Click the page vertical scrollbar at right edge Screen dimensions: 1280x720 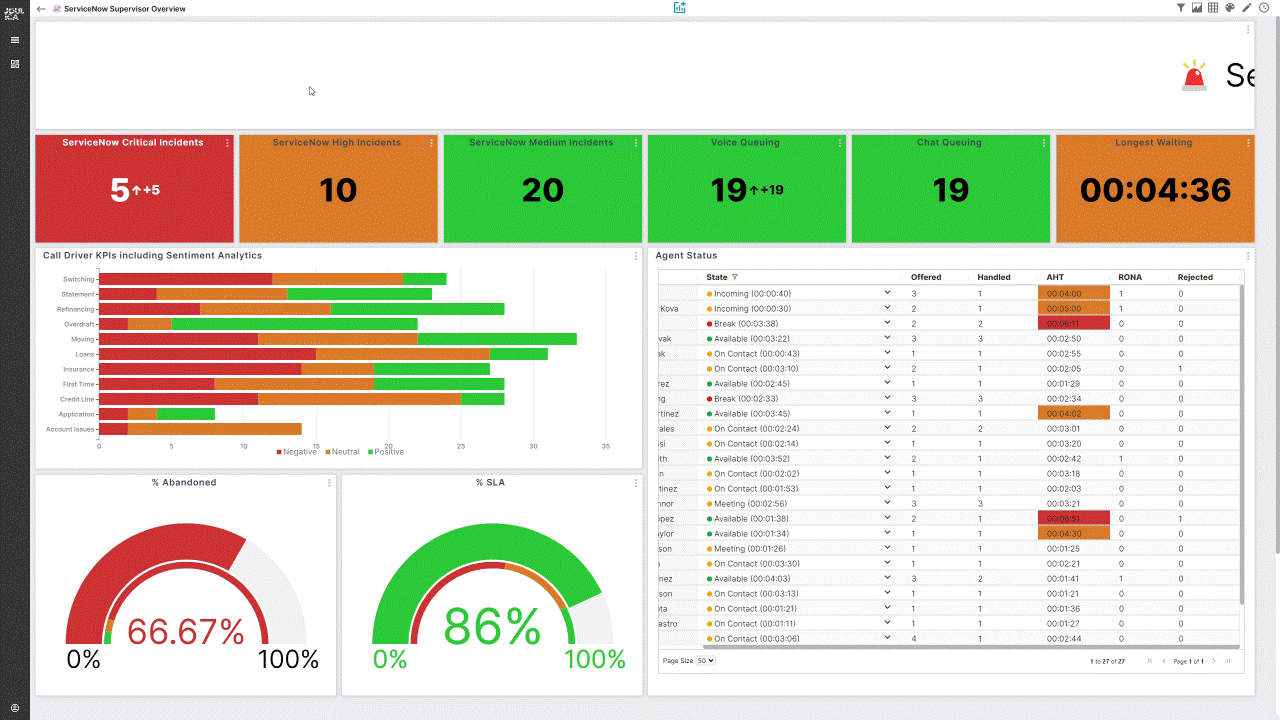[1276, 285]
